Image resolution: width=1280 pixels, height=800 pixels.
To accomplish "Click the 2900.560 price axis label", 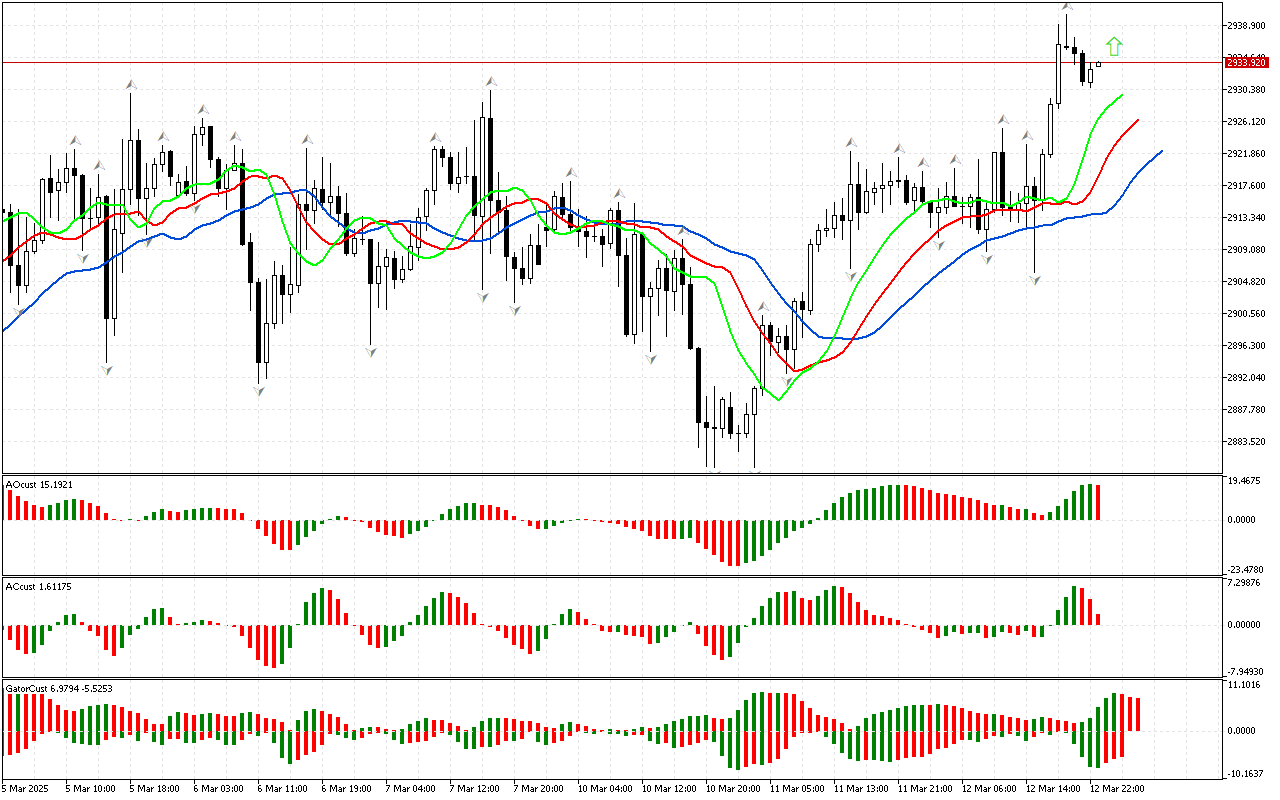I will coord(1247,314).
